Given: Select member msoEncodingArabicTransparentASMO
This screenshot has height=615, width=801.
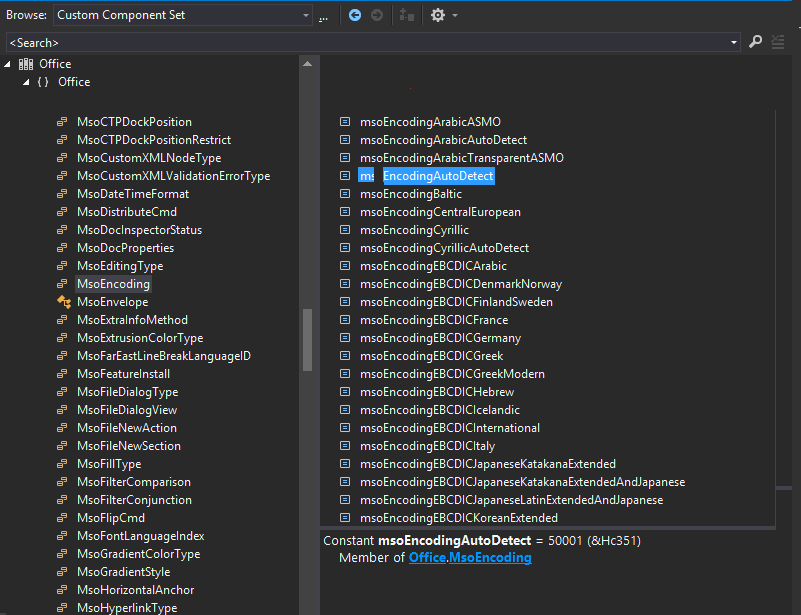Looking at the screenshot, I should point(461,158).
